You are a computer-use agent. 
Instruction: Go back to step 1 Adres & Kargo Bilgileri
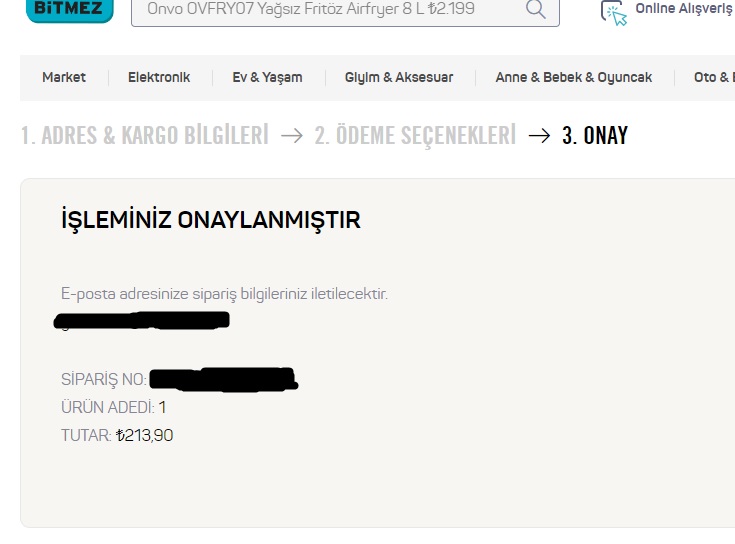(145, 135)
